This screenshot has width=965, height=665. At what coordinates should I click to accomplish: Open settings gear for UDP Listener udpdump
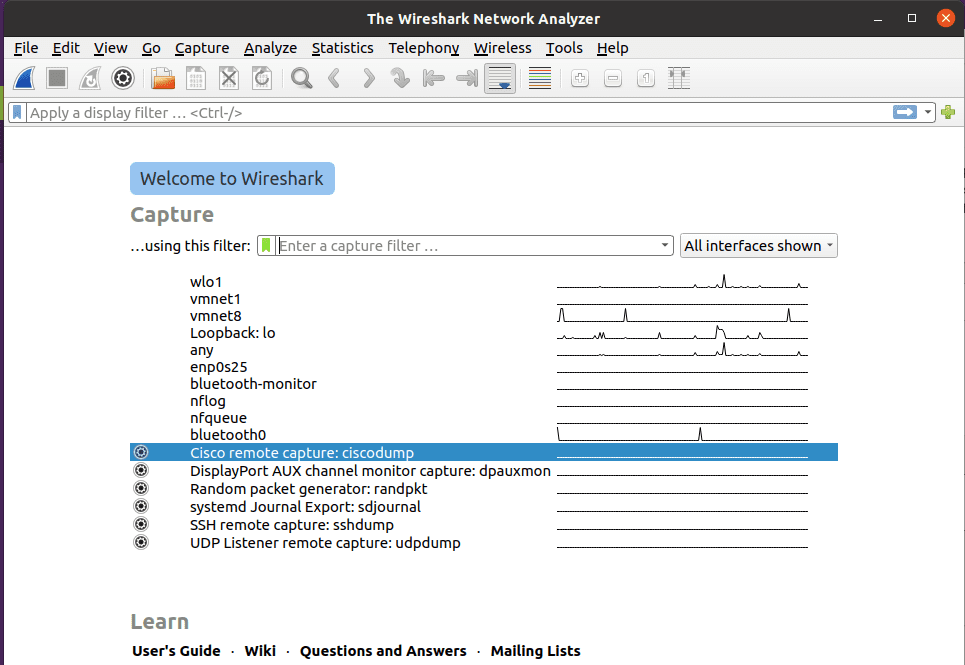(141, 542)
